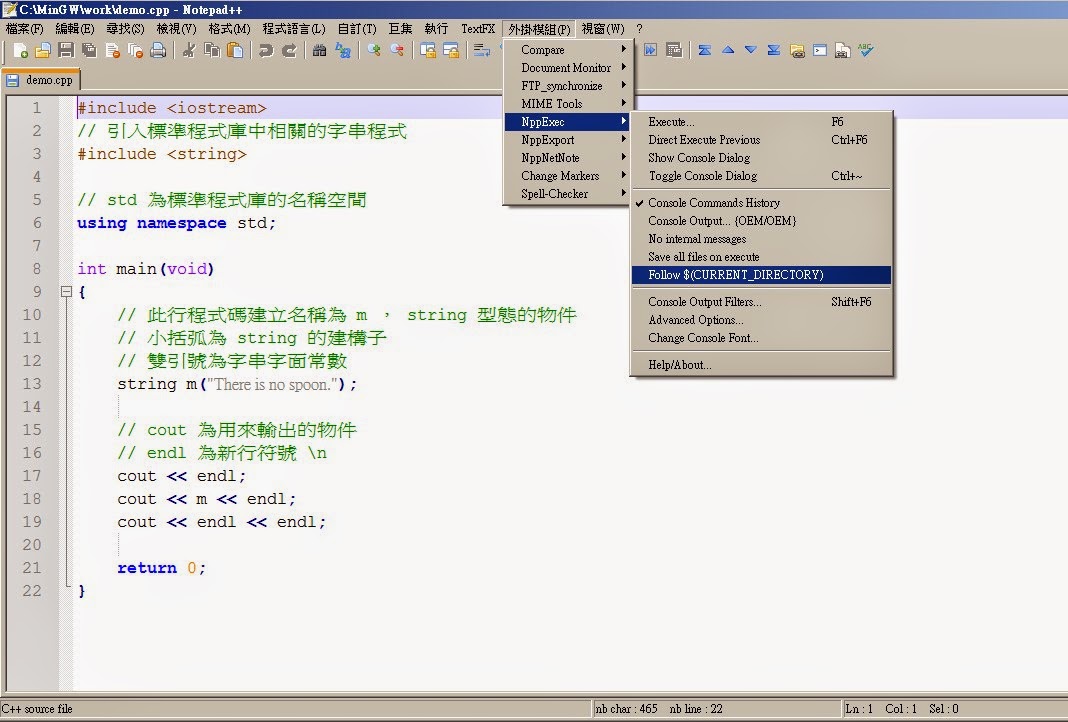
Task: Open the 檔案(F) menu
Action: coord(25,29)
